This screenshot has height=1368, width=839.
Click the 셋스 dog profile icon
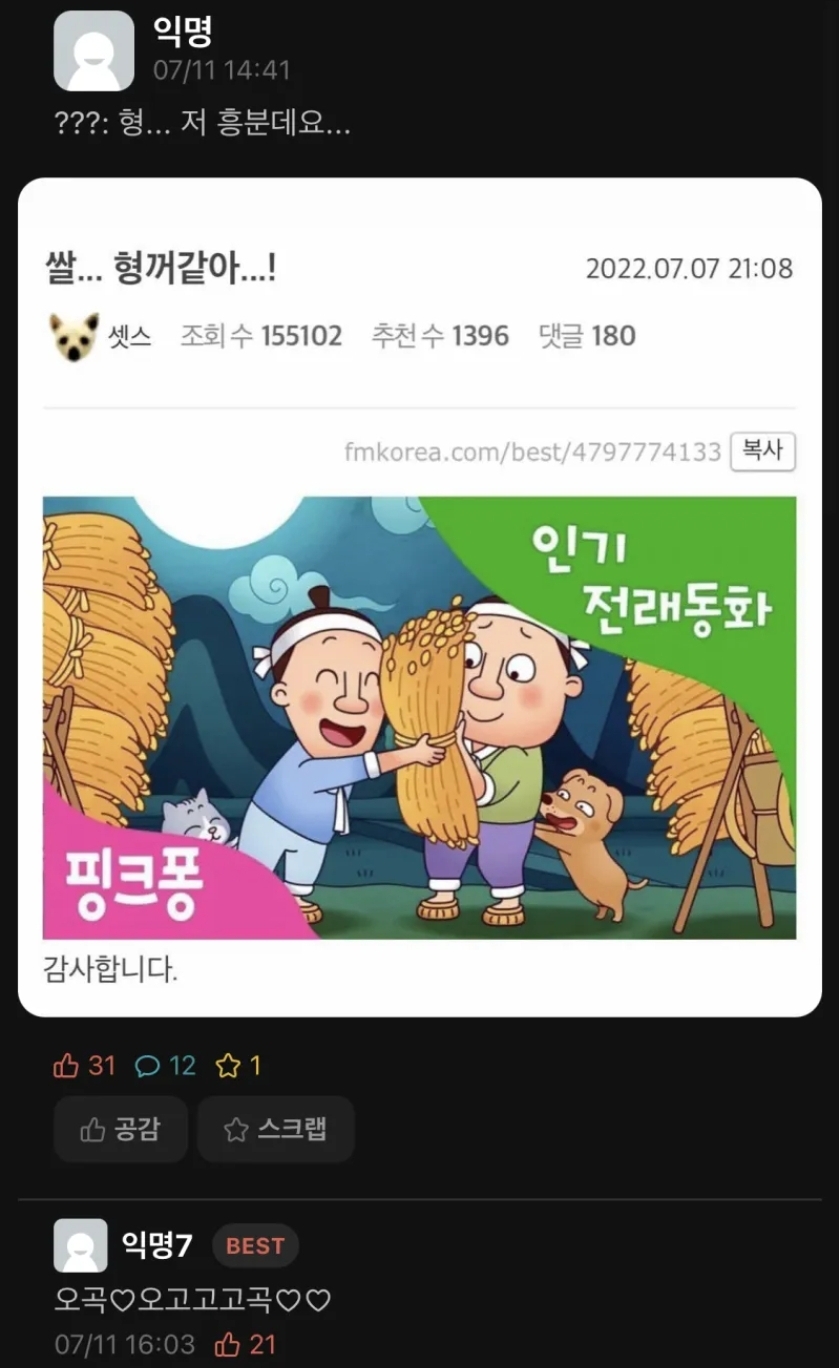point(74,336)
